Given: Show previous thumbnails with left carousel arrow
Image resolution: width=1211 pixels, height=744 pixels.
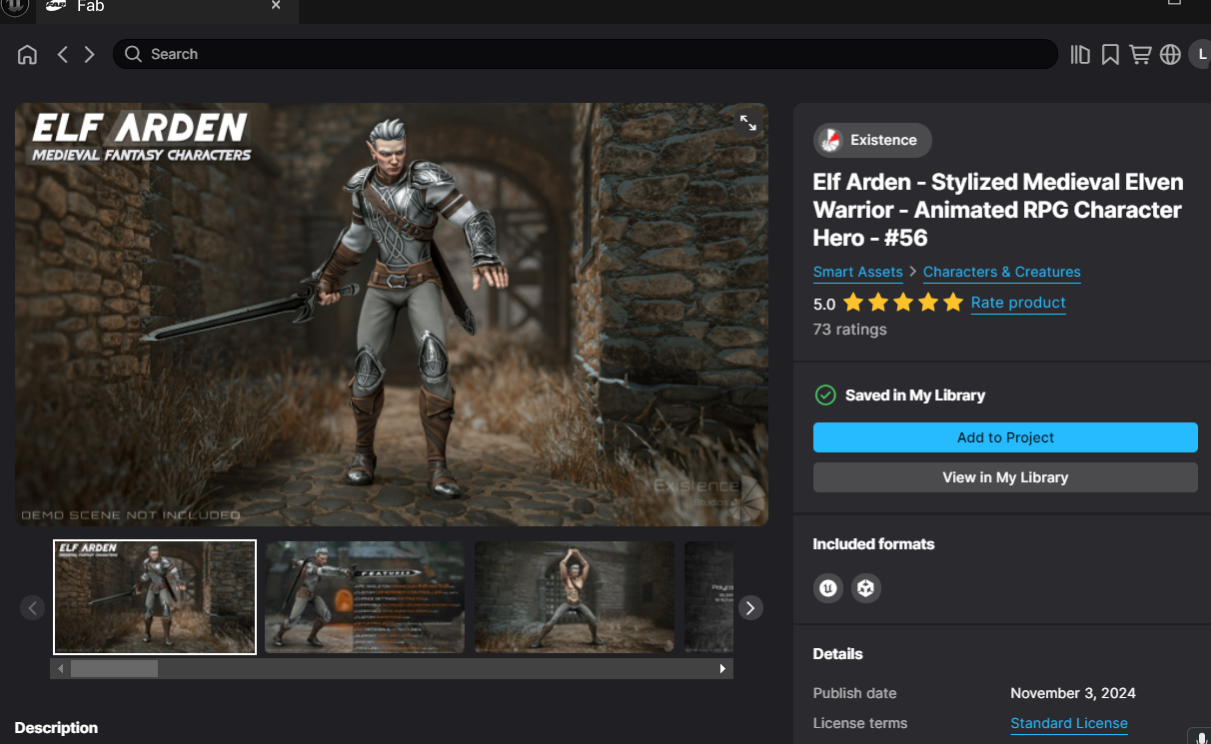Looking at the screenshot, I should pyautogui.click(x=33, y=607).
